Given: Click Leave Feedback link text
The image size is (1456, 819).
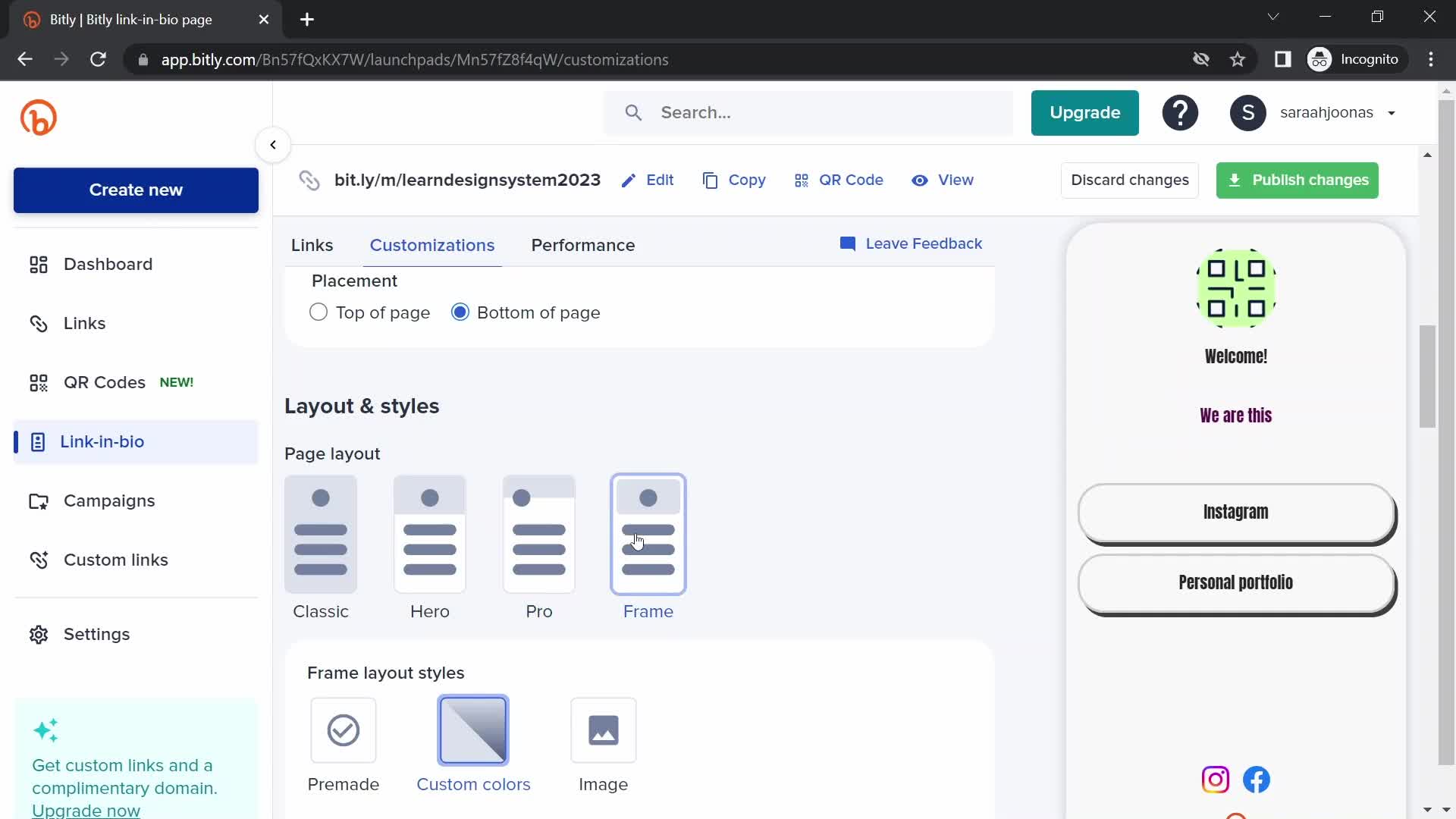Looking at the screenshot, I should (x=924, y=243).
